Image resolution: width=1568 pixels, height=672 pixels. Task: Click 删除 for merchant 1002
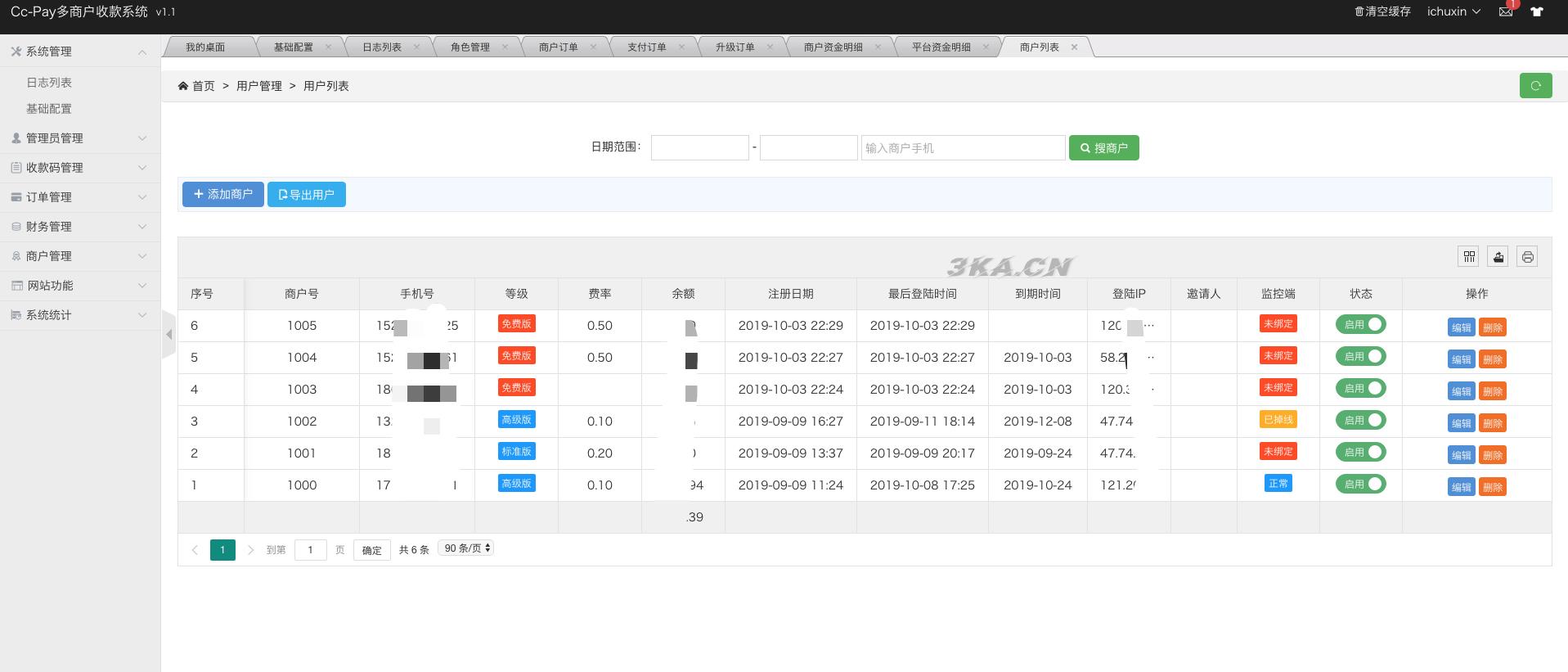pyautogui.click(x=1493, y=423)
